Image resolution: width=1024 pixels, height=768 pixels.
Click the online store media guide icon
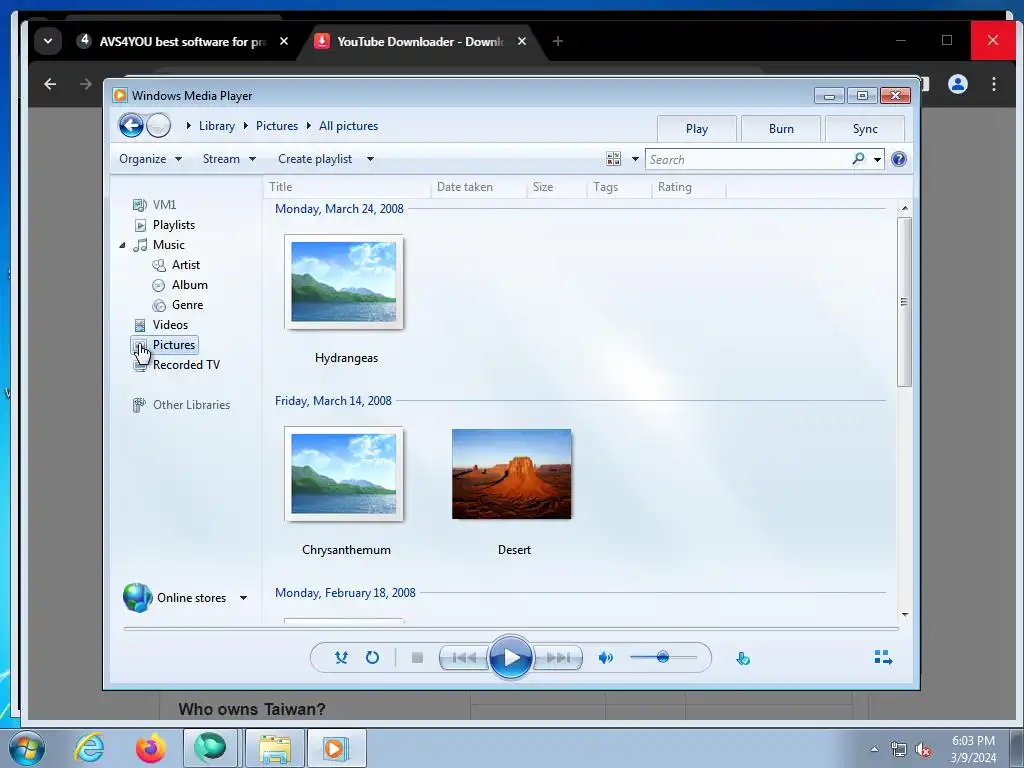click(743, 658)
